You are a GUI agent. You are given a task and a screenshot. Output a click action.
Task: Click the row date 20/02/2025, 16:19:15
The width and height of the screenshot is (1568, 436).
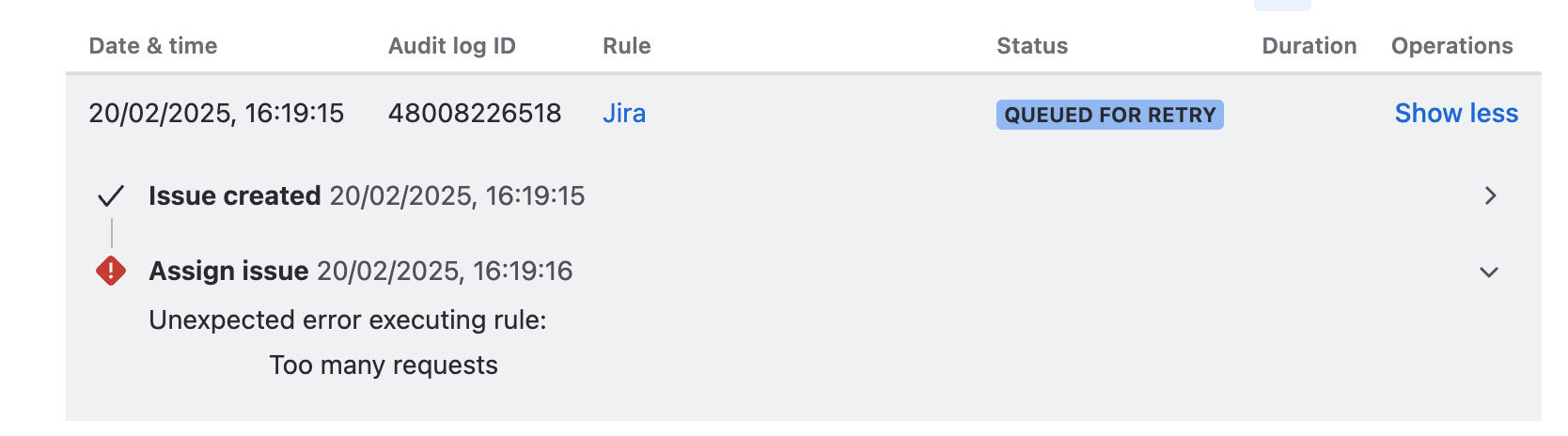pyautogui.click(x=216, y=114)
